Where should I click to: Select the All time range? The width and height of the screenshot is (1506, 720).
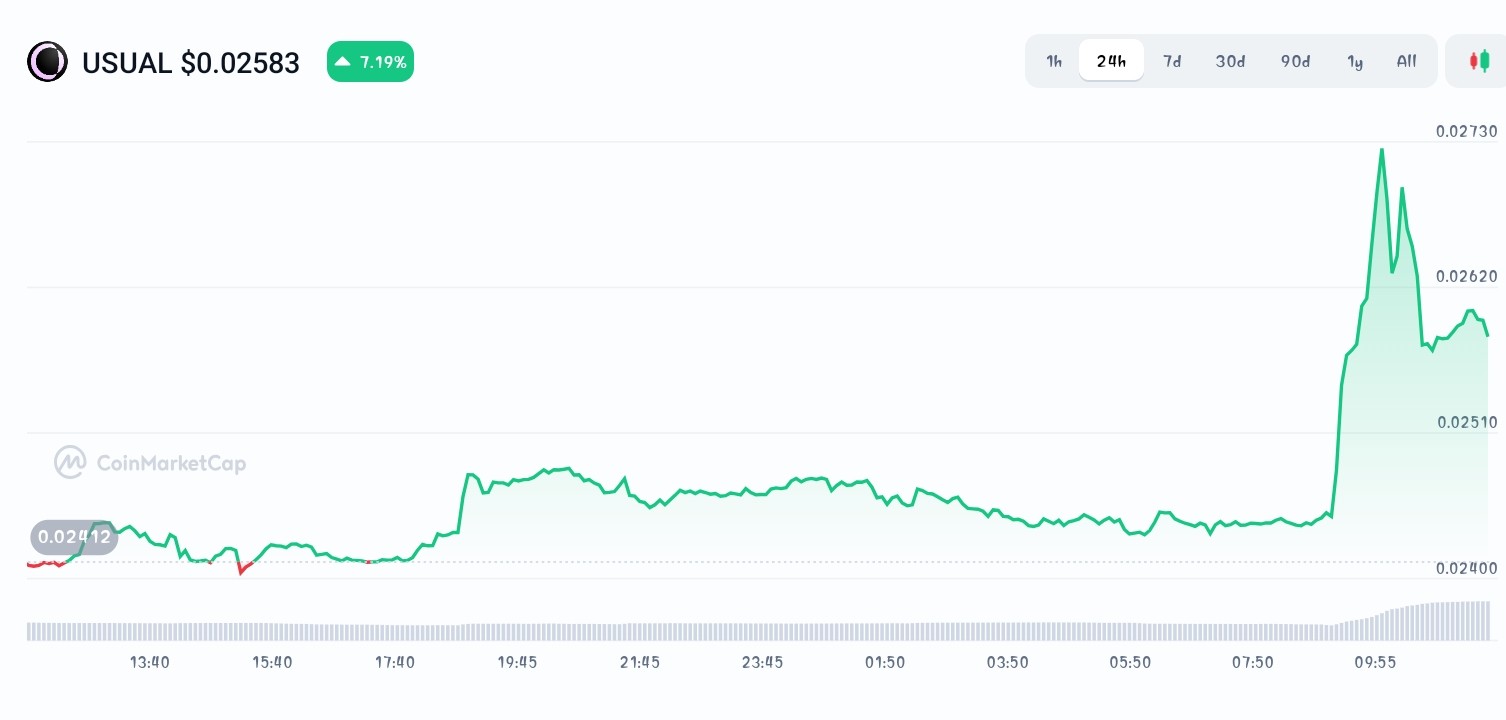(1406, 61)
